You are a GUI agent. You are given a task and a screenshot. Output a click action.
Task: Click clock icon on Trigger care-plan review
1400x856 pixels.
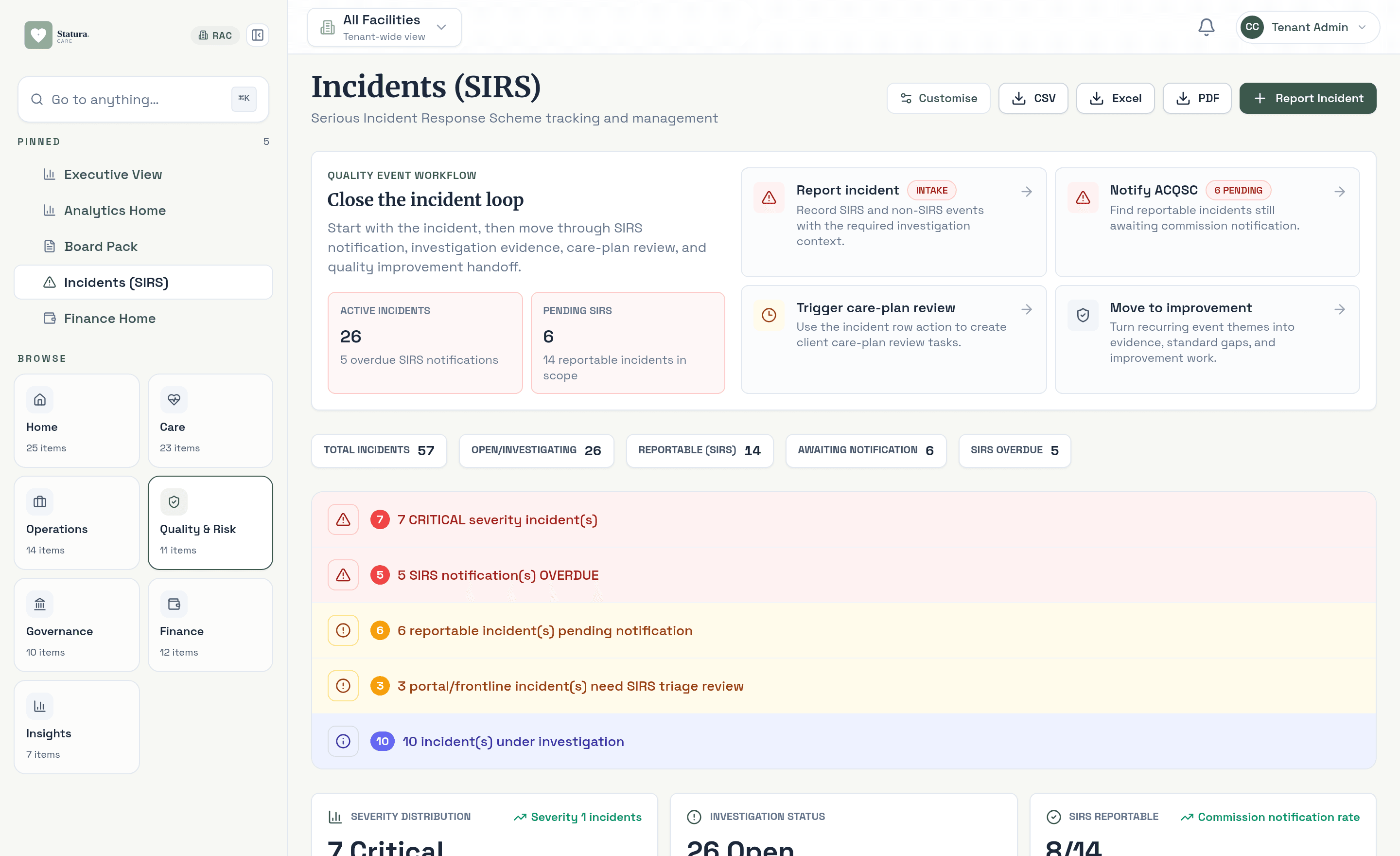point(769,315)
